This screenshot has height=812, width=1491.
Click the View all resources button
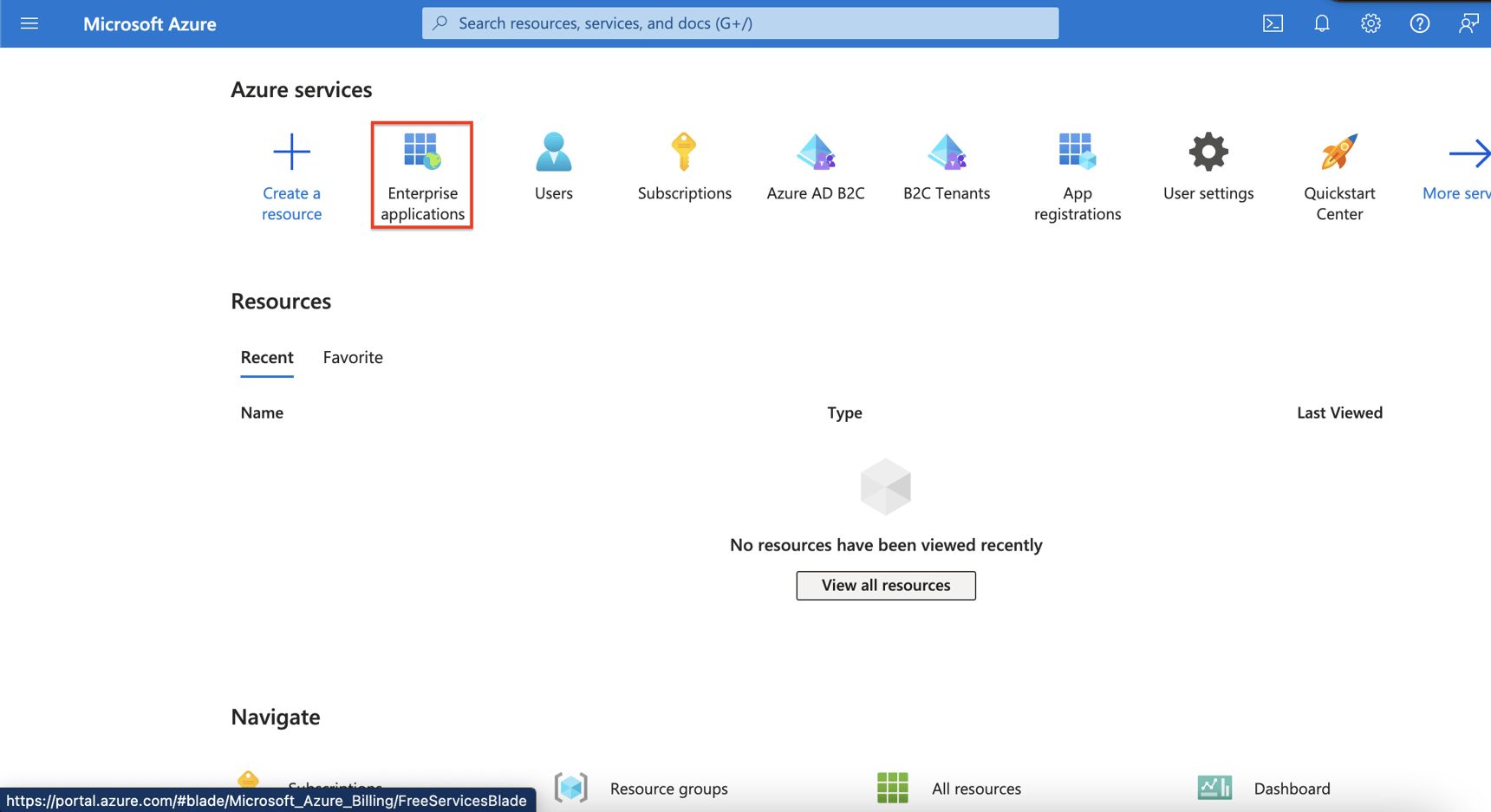(x=885, y=585)
